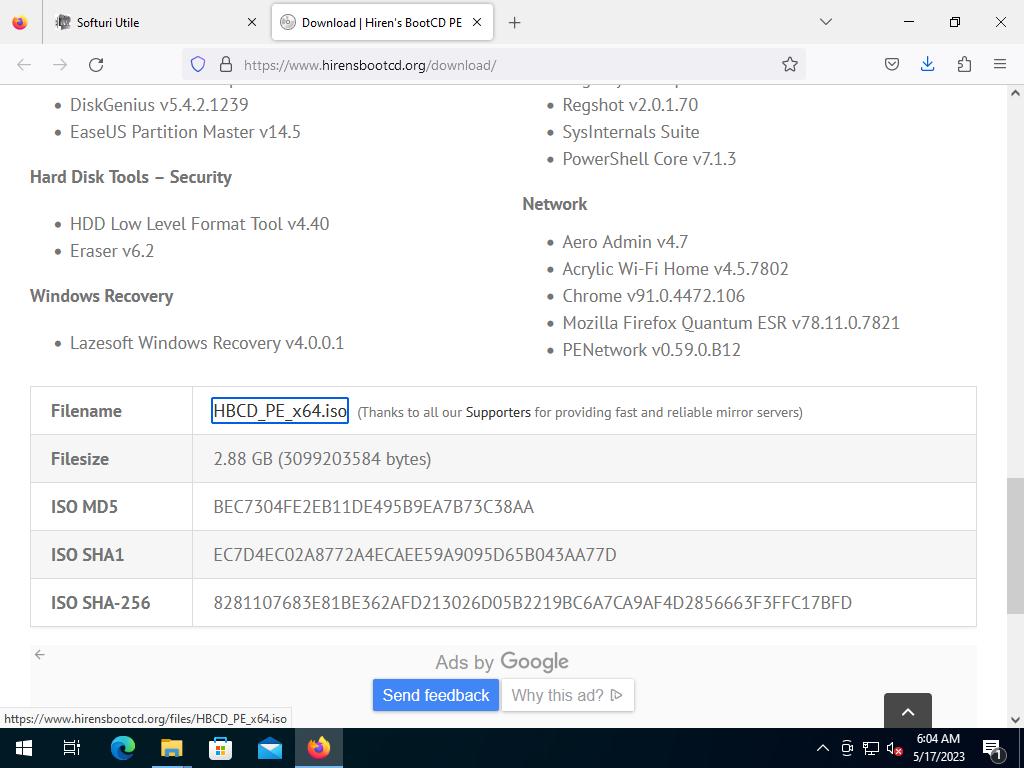Close the Hiren's BootCD PE tab
The width and height of the screenshot is (1024, 768).
point(477,22)
